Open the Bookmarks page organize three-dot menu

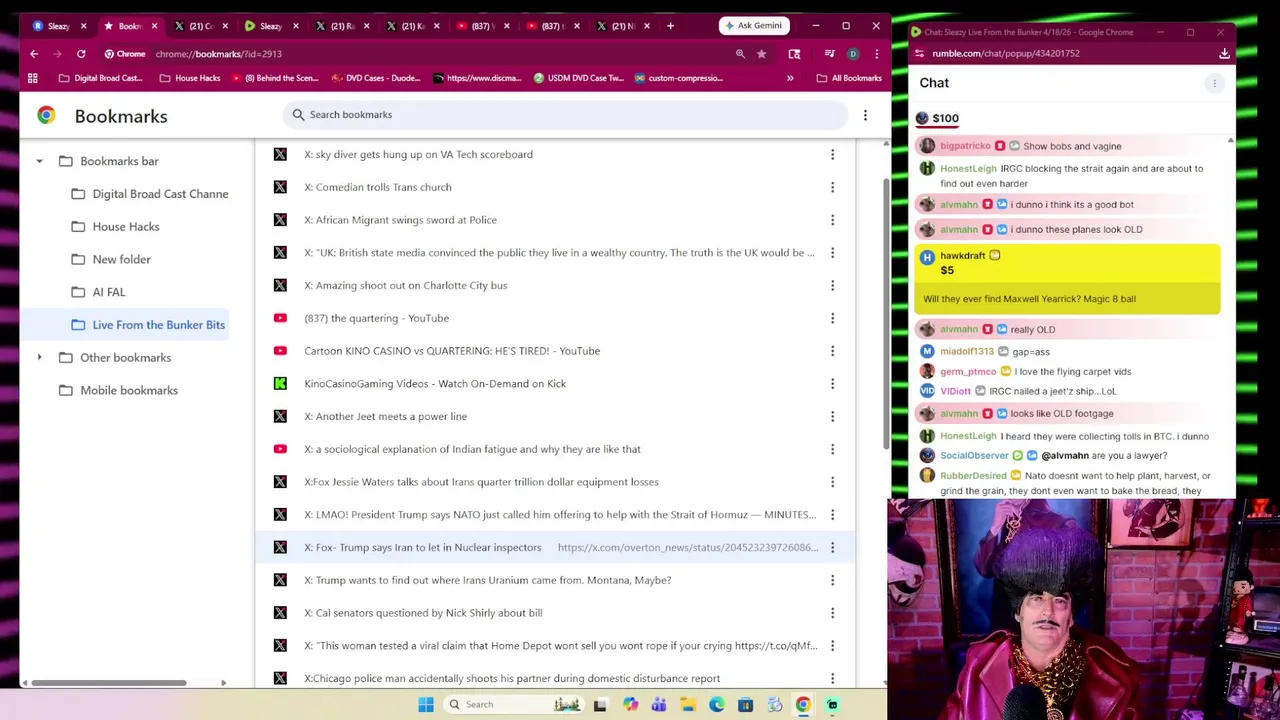[x=865, y=116]
